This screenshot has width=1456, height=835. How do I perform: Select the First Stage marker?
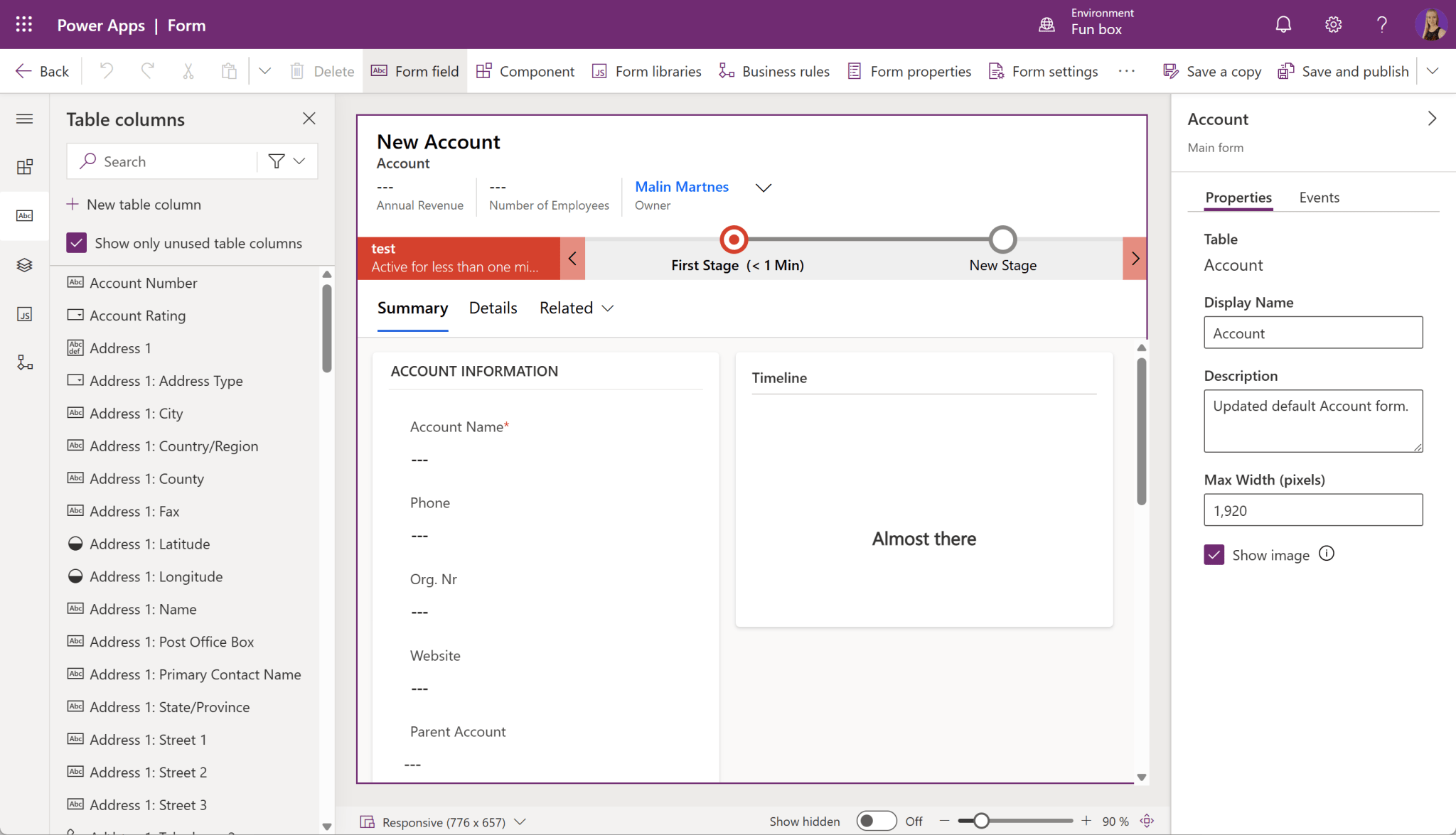click(x=734, y=239)
